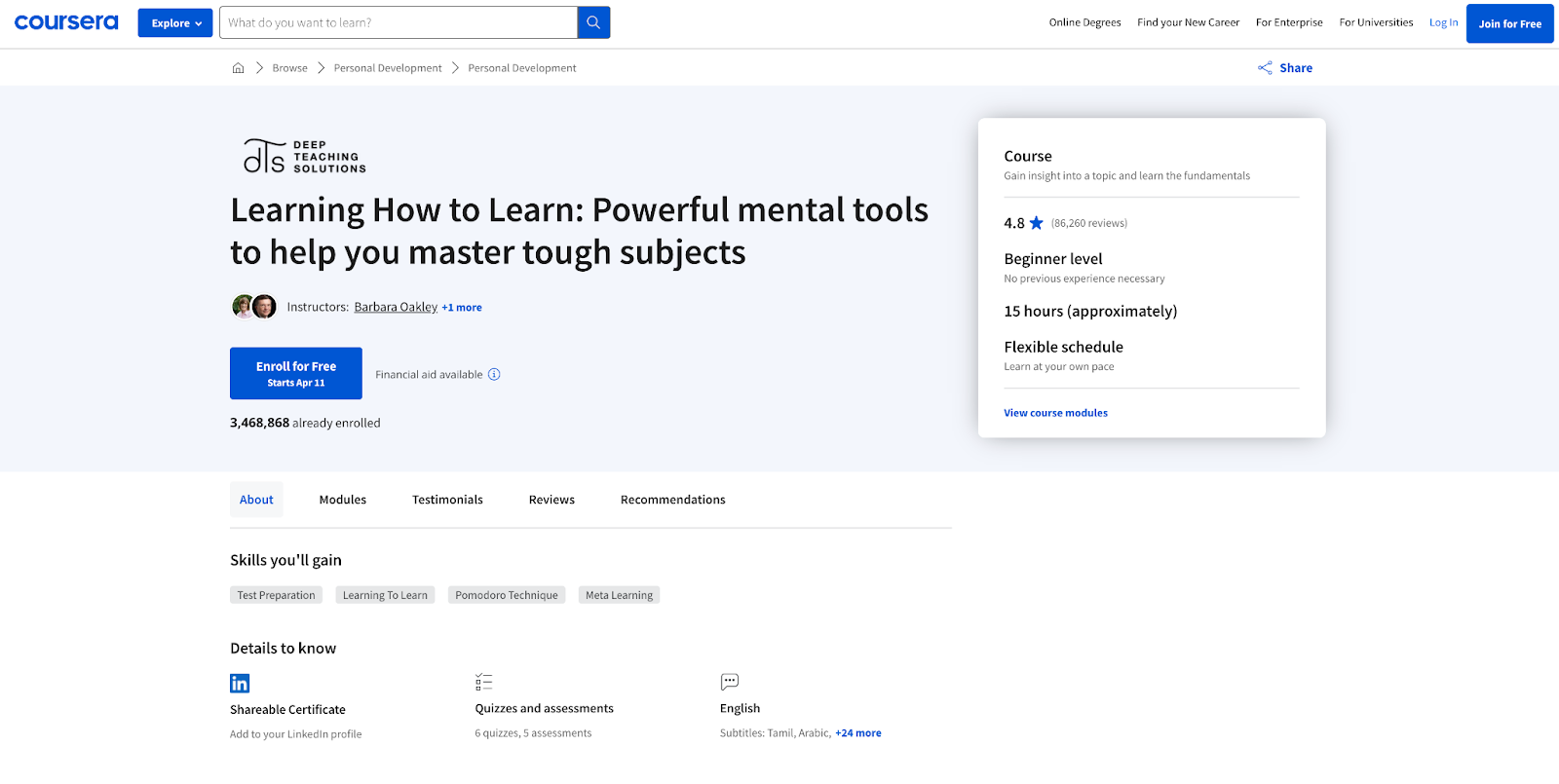The height and width of the screenshot is (784, 1559).
Task: Switch to the Modules tab
Action: click(x=343, y=500)
